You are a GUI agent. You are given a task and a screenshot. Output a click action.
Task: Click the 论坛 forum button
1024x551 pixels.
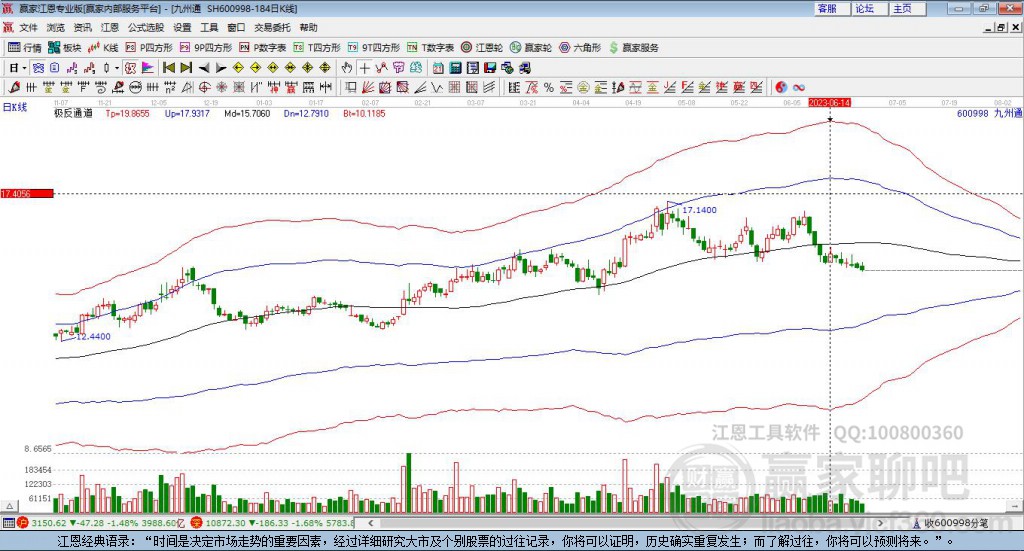click(870, 8)
